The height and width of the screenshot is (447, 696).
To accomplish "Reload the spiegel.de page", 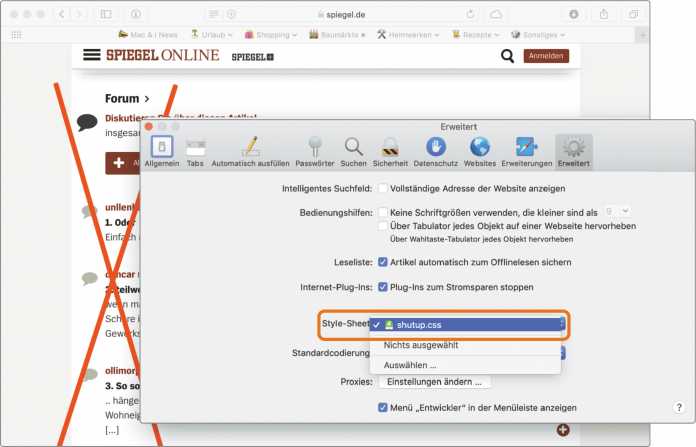I will point(470,14).
